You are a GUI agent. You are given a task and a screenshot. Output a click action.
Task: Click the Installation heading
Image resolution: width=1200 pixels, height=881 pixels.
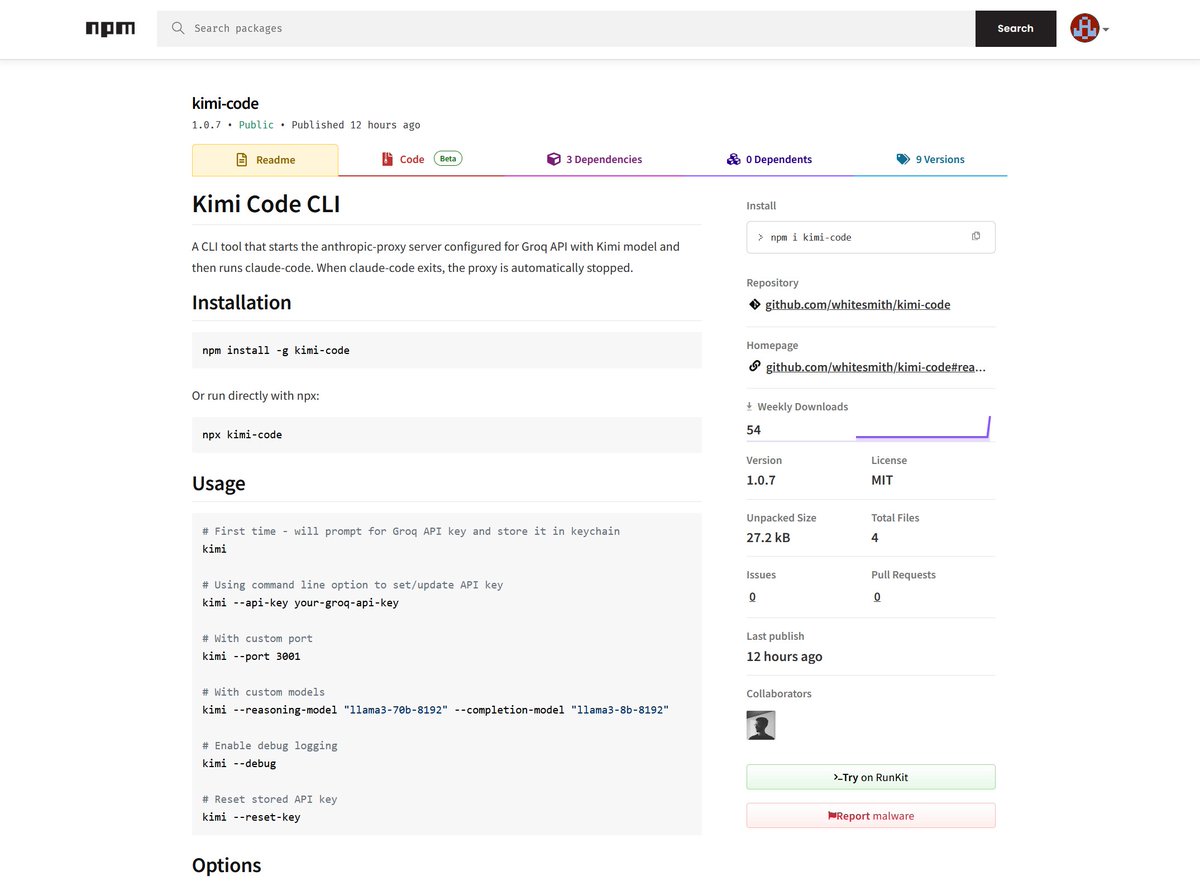pyautogui.click(x=242, y=302)
